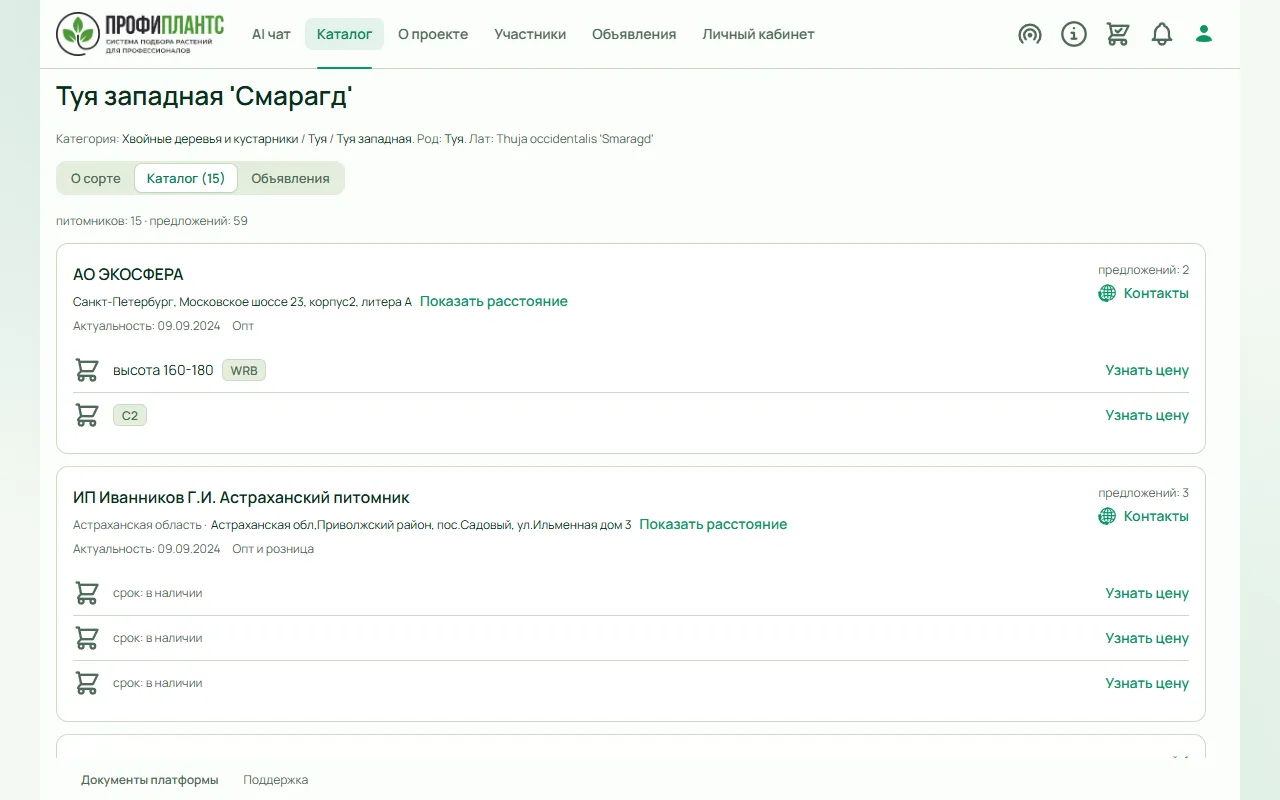Open Контакты for ИП Иванников
The image size is (1280, 800).
[x=1156, y=516]
